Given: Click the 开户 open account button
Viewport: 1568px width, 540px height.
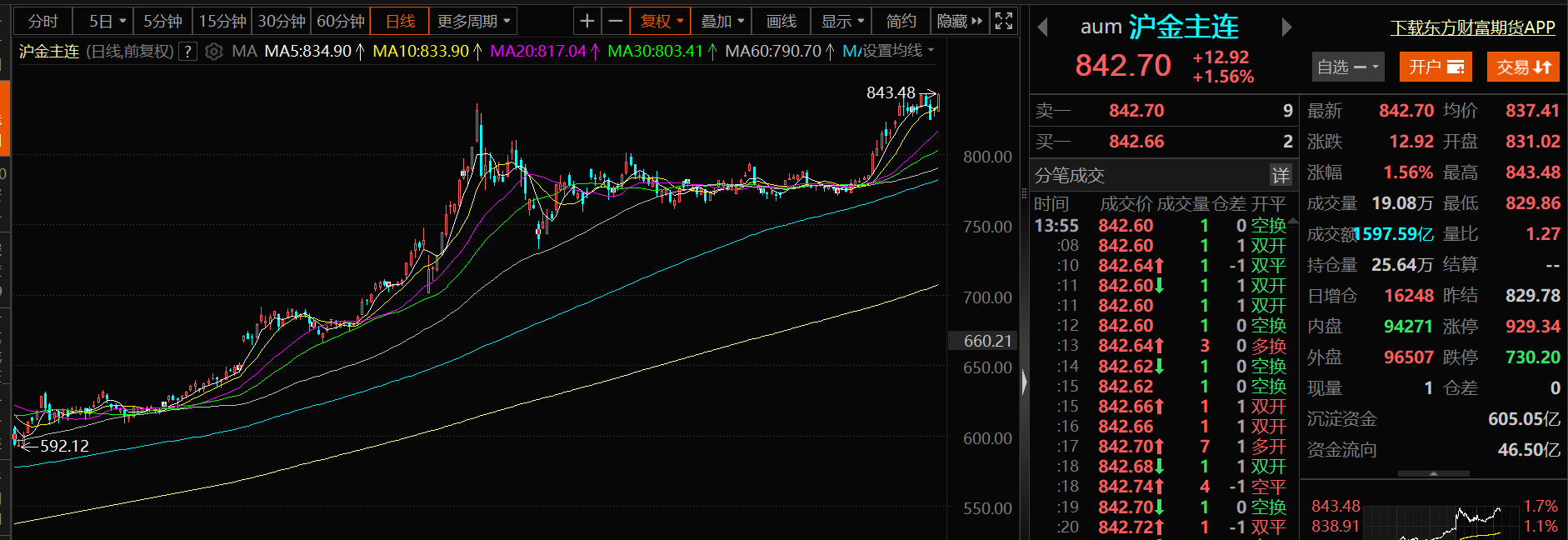Looking at the screenshot, I should coord(1436,67).
